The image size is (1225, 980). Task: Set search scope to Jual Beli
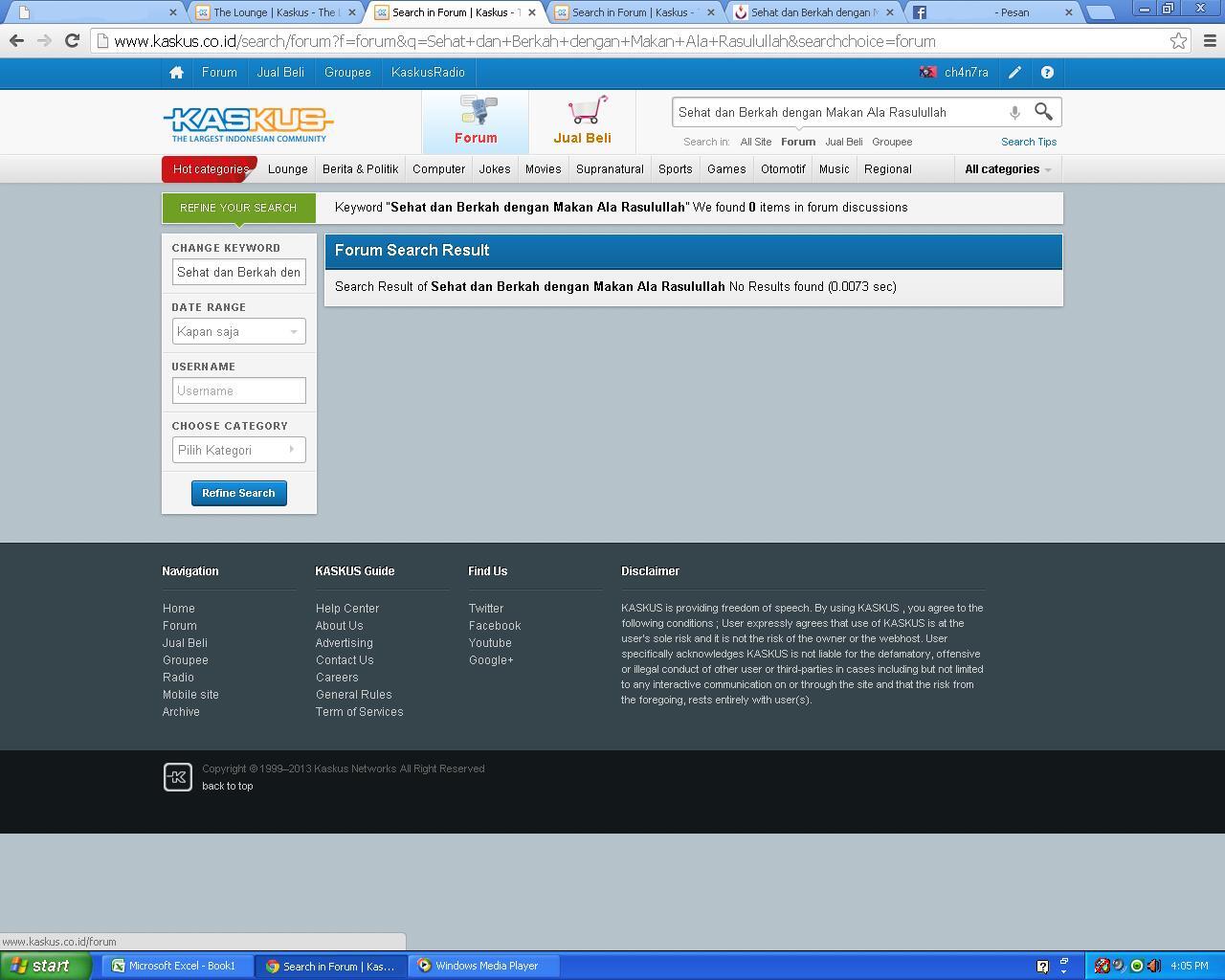coord(844,142)
